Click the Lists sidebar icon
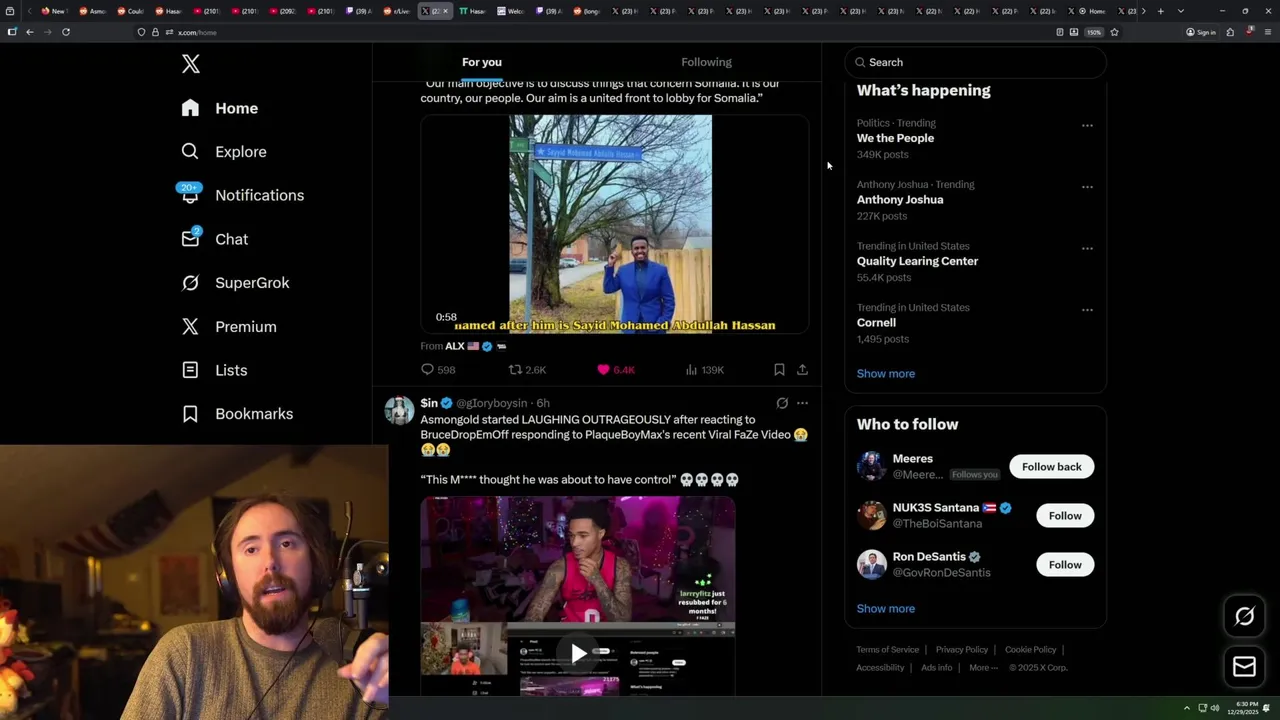 click(190, 370)
